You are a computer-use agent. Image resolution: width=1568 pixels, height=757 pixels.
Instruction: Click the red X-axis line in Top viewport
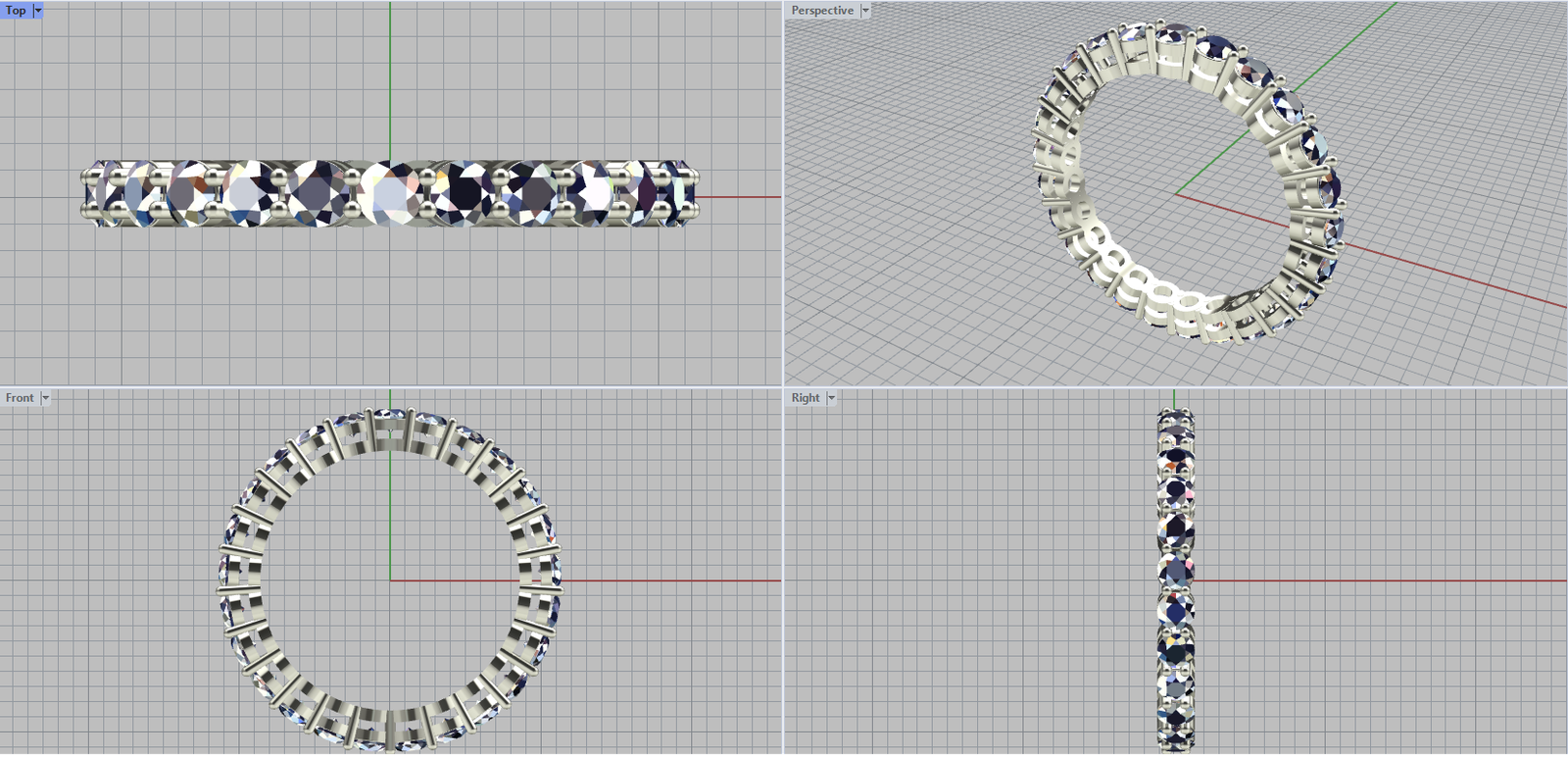tap(740, 197)
